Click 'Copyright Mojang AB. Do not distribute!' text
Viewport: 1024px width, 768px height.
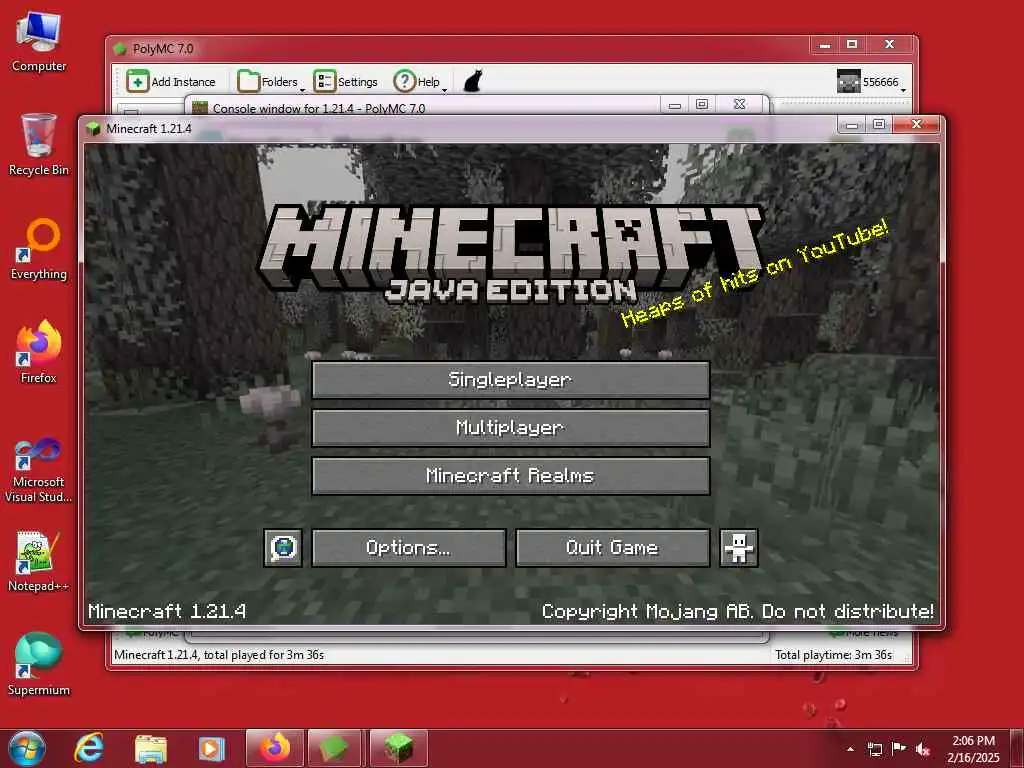pos(738,611)
